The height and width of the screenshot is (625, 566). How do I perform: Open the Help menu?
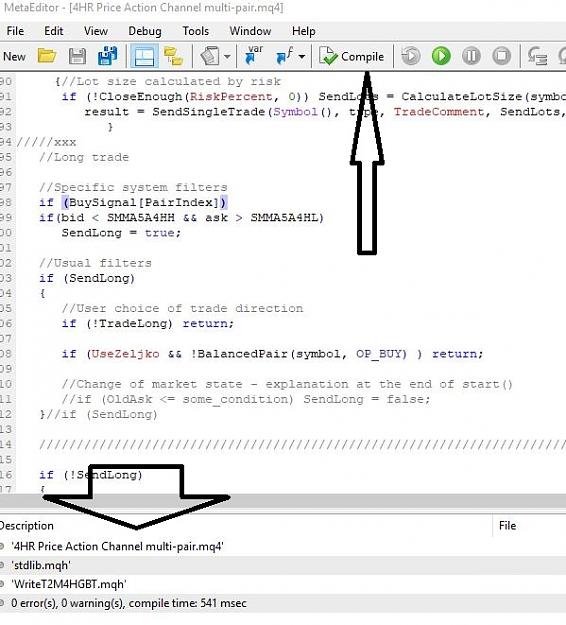coord(303,31)
